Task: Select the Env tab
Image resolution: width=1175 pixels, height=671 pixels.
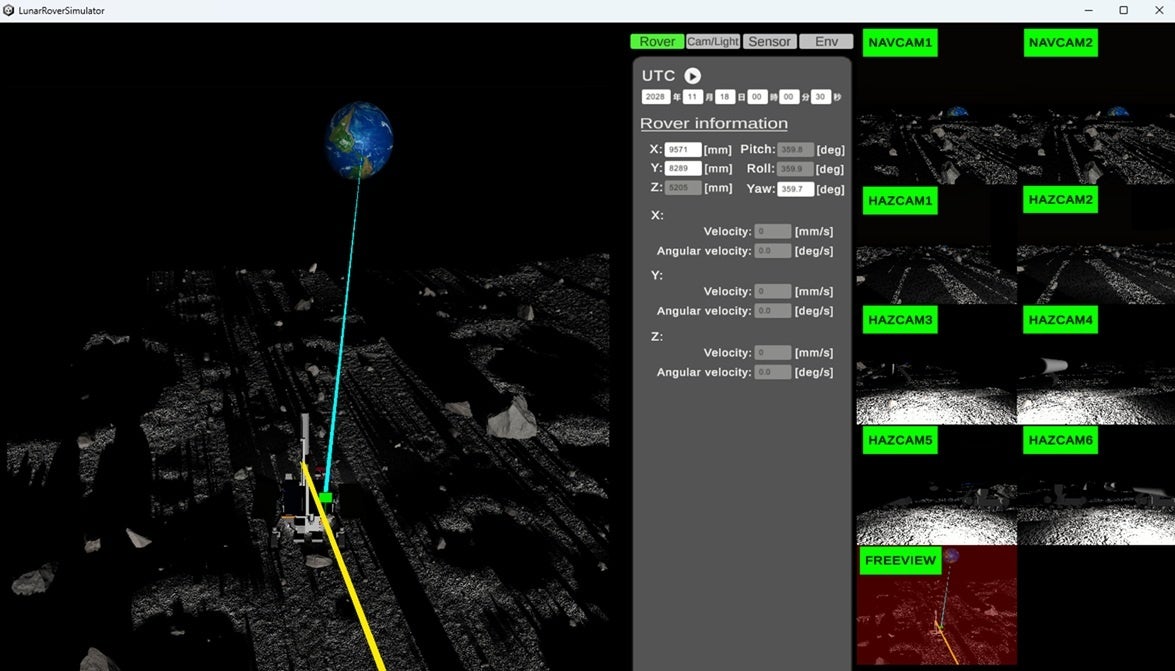Action: tap(826, 42)
